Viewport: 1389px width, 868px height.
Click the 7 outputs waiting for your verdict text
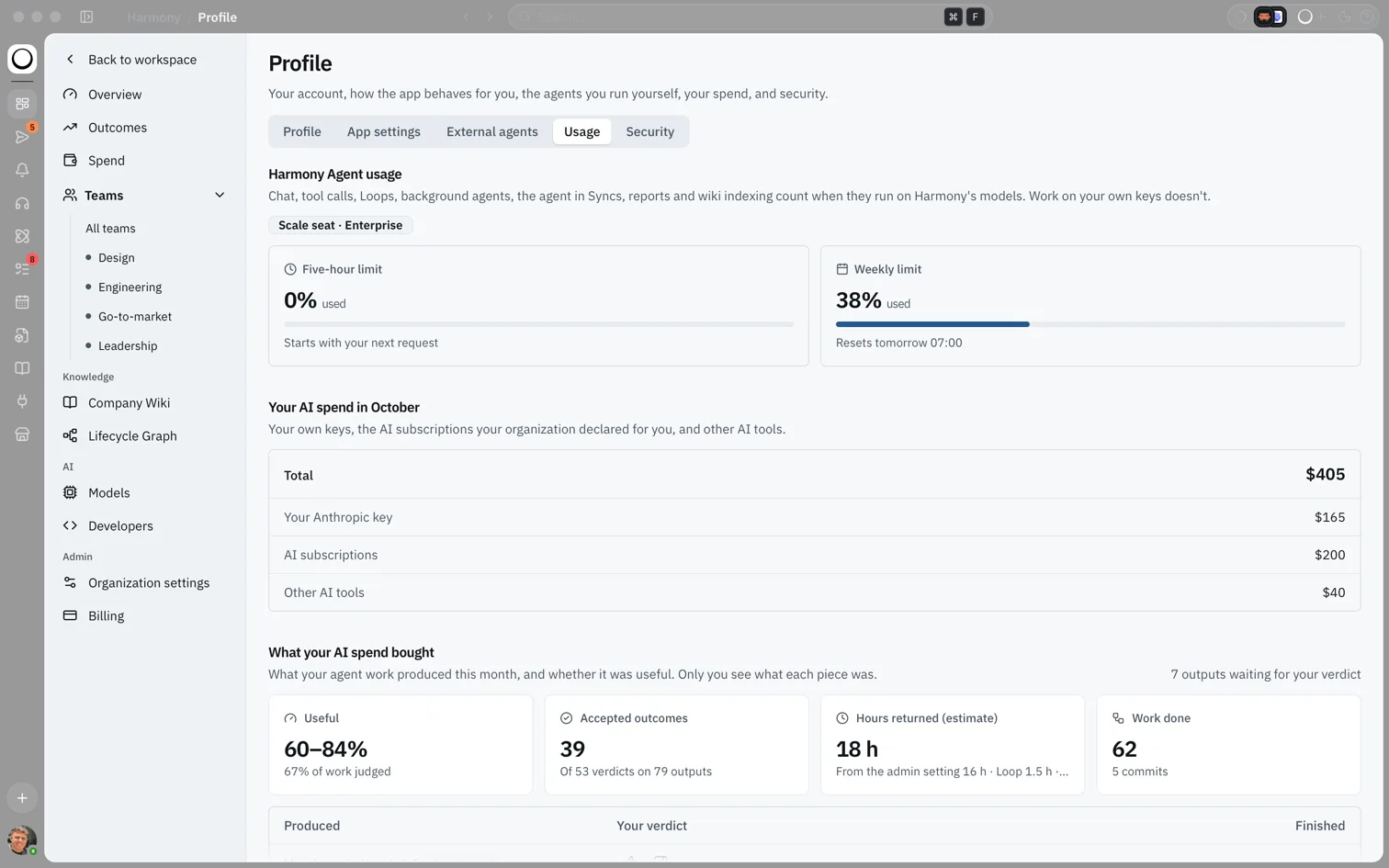1266,674
